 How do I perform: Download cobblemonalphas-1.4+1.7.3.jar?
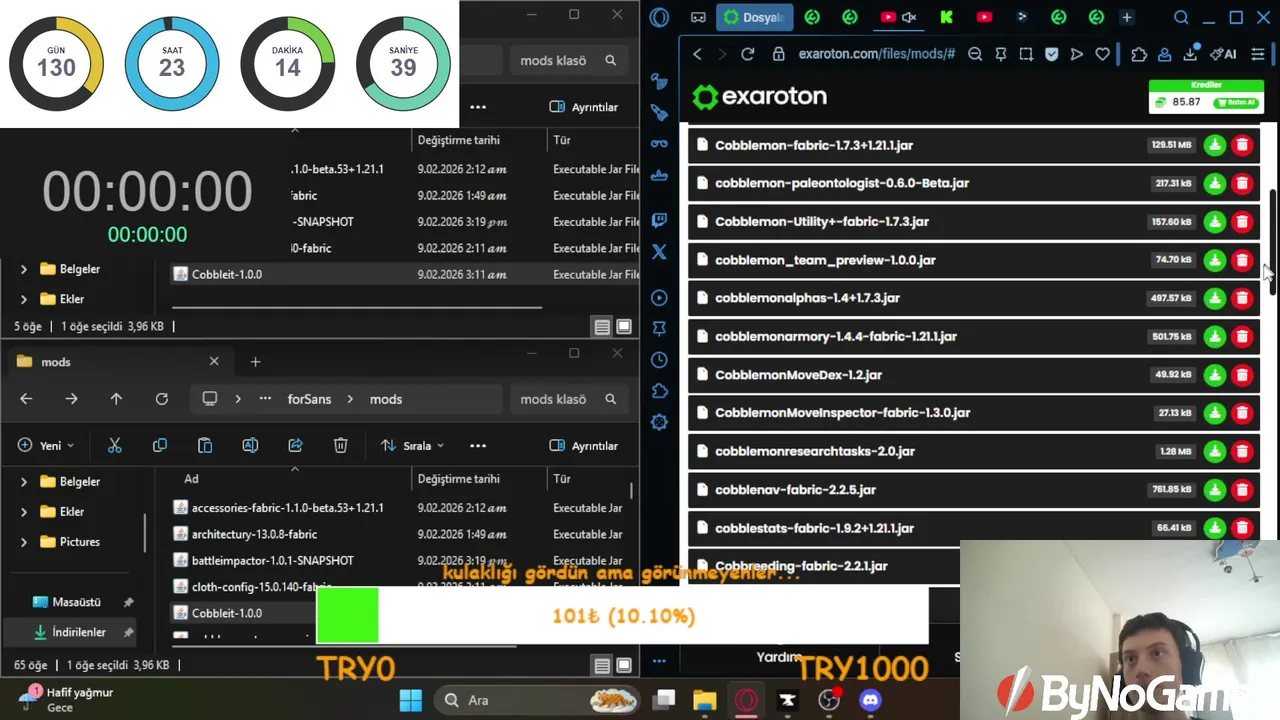pos(1214,298)
